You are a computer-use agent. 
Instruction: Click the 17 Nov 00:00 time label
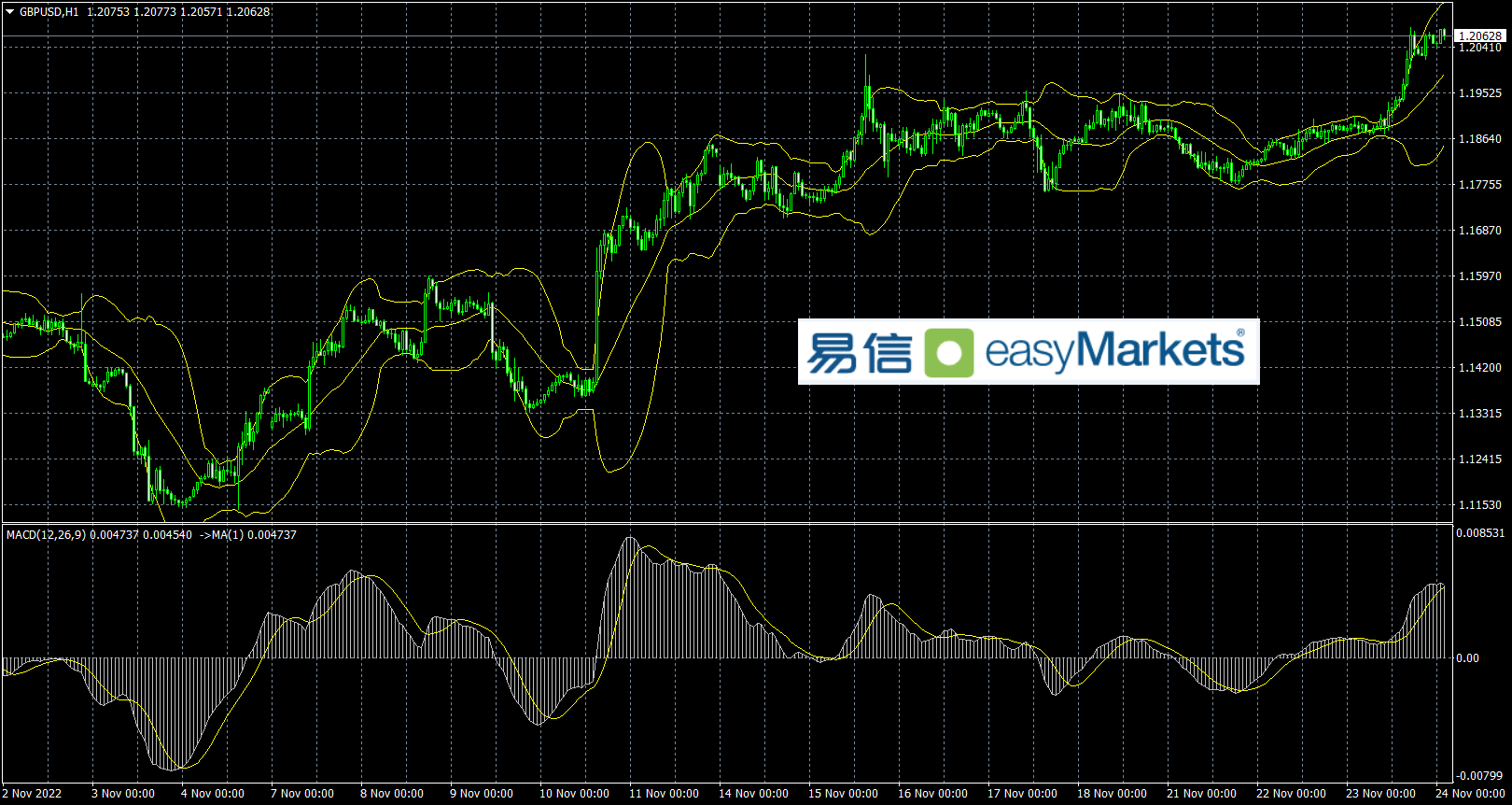(x=1022, y=794)
